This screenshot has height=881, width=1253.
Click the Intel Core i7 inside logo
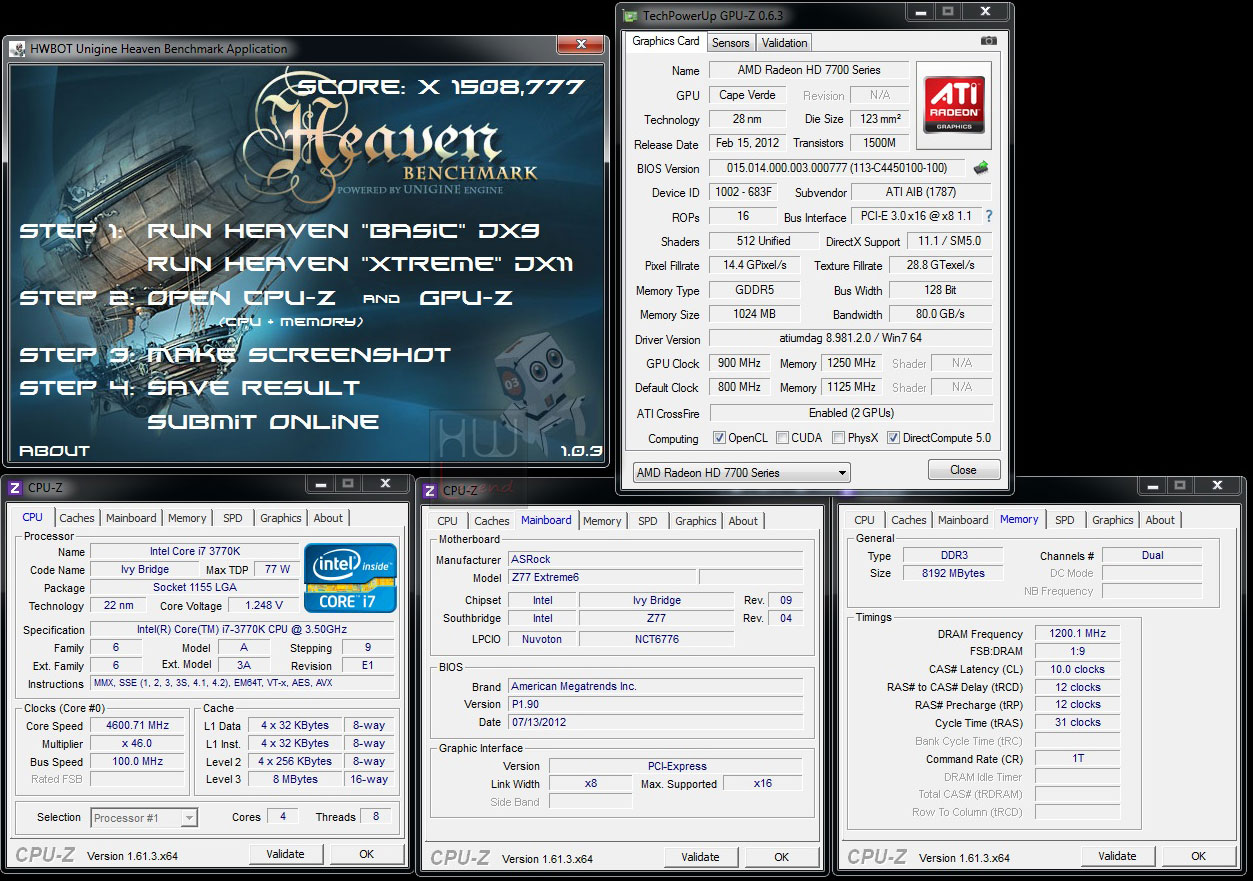(351, 578)
